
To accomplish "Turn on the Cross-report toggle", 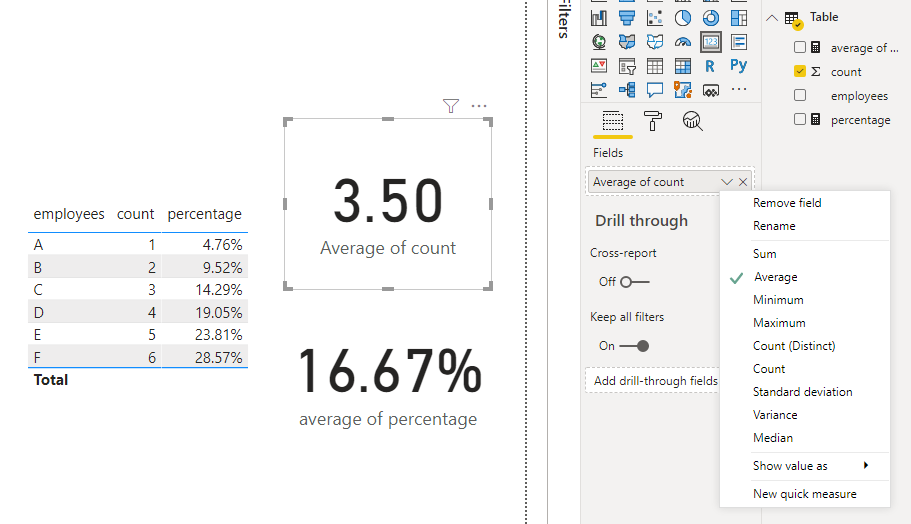I will pyautogui.click(x=634, y=282).
